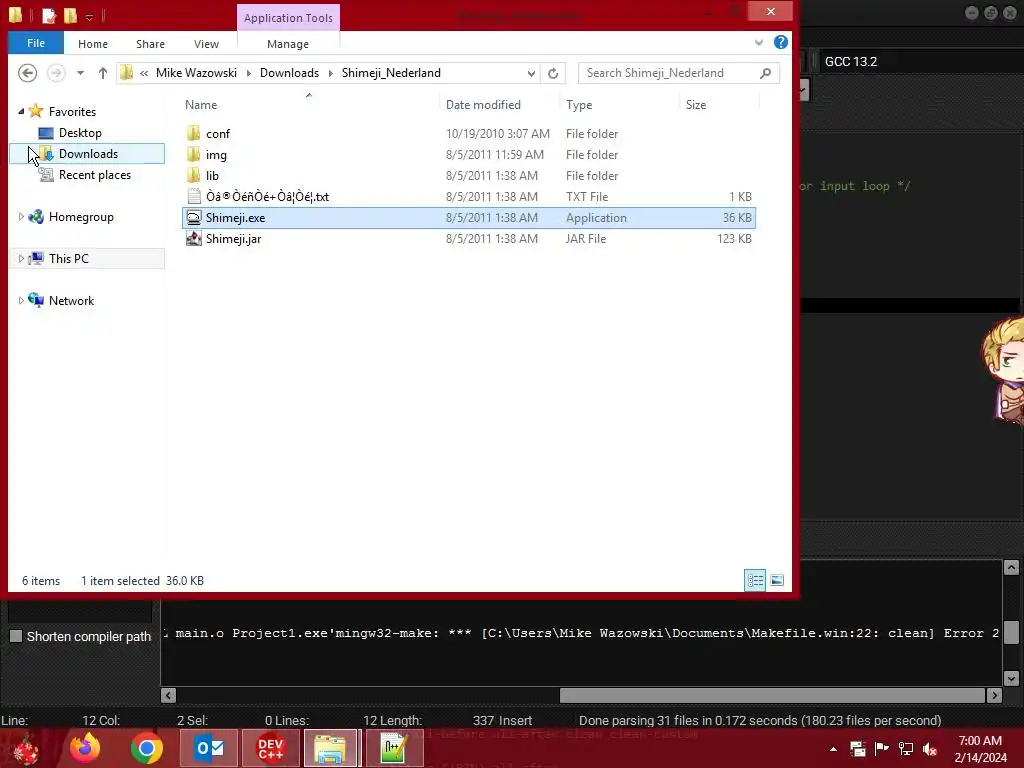
Task: Open the File menu tab
Action: pyautogui.click(x=36, y=43)
